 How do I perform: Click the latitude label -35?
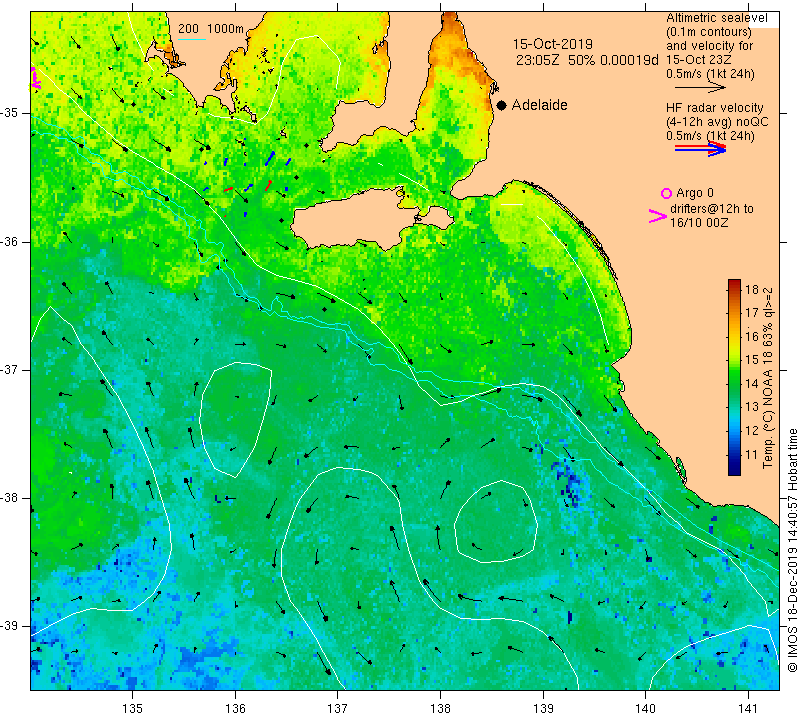point(11,113)
